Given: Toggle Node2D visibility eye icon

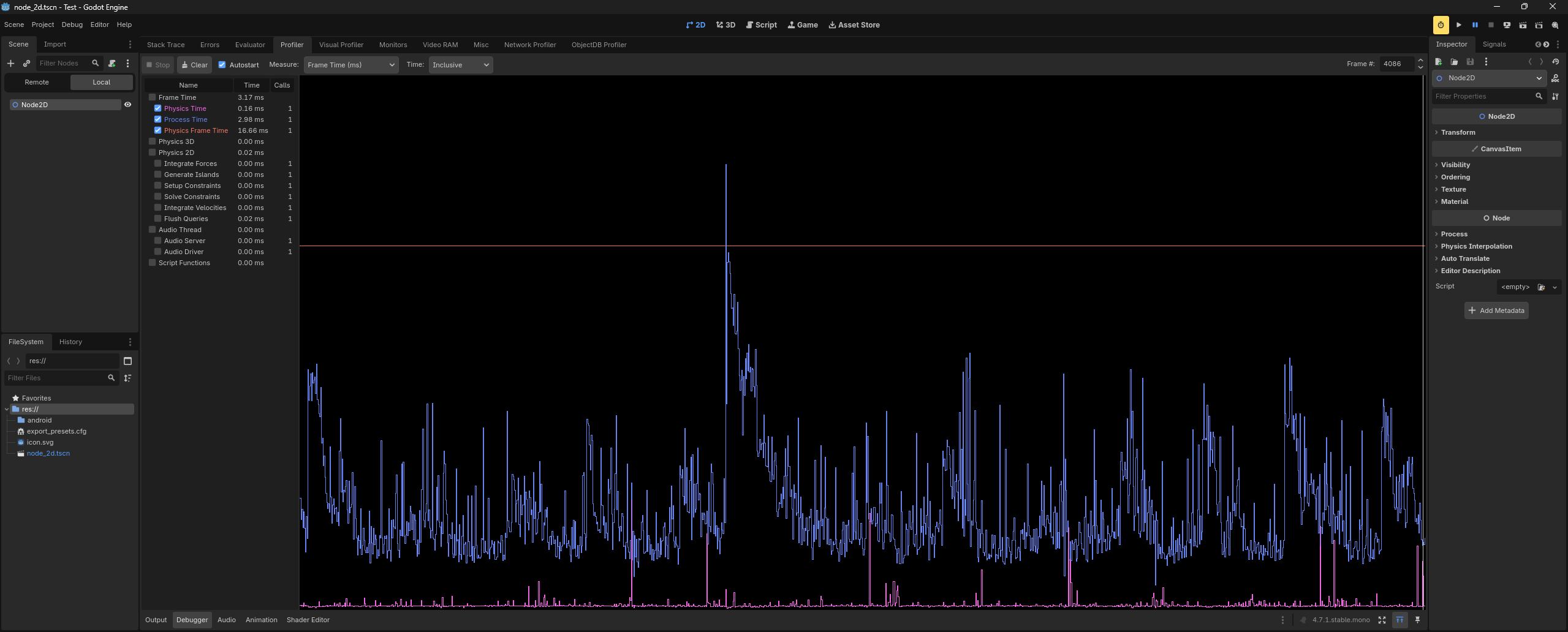Looking at the screenshot, I should pyautogui.click(x=127, y=105).
